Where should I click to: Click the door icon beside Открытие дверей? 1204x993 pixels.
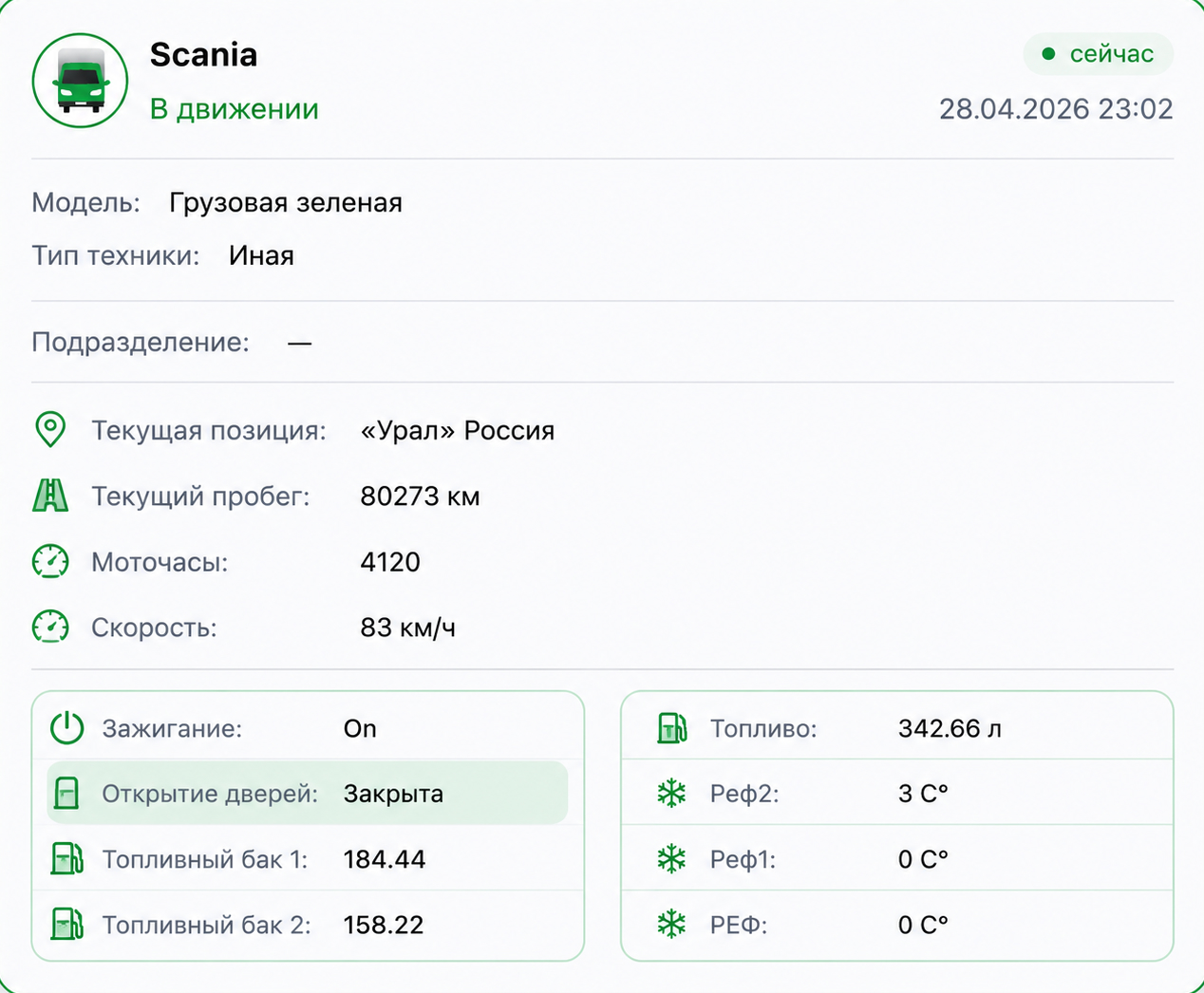click(66, 794)
